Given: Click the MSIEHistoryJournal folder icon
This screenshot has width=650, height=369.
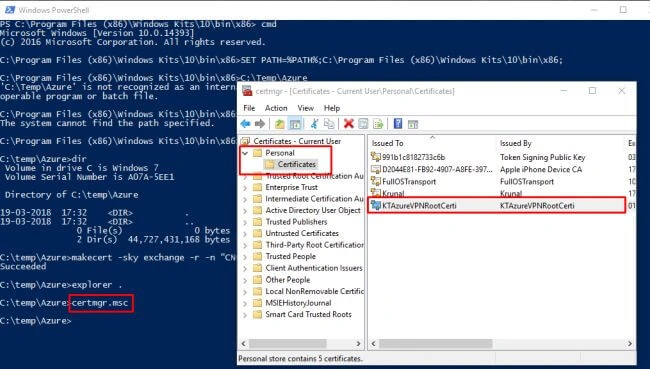Looking at the screenshot, I should click(257, 303).
